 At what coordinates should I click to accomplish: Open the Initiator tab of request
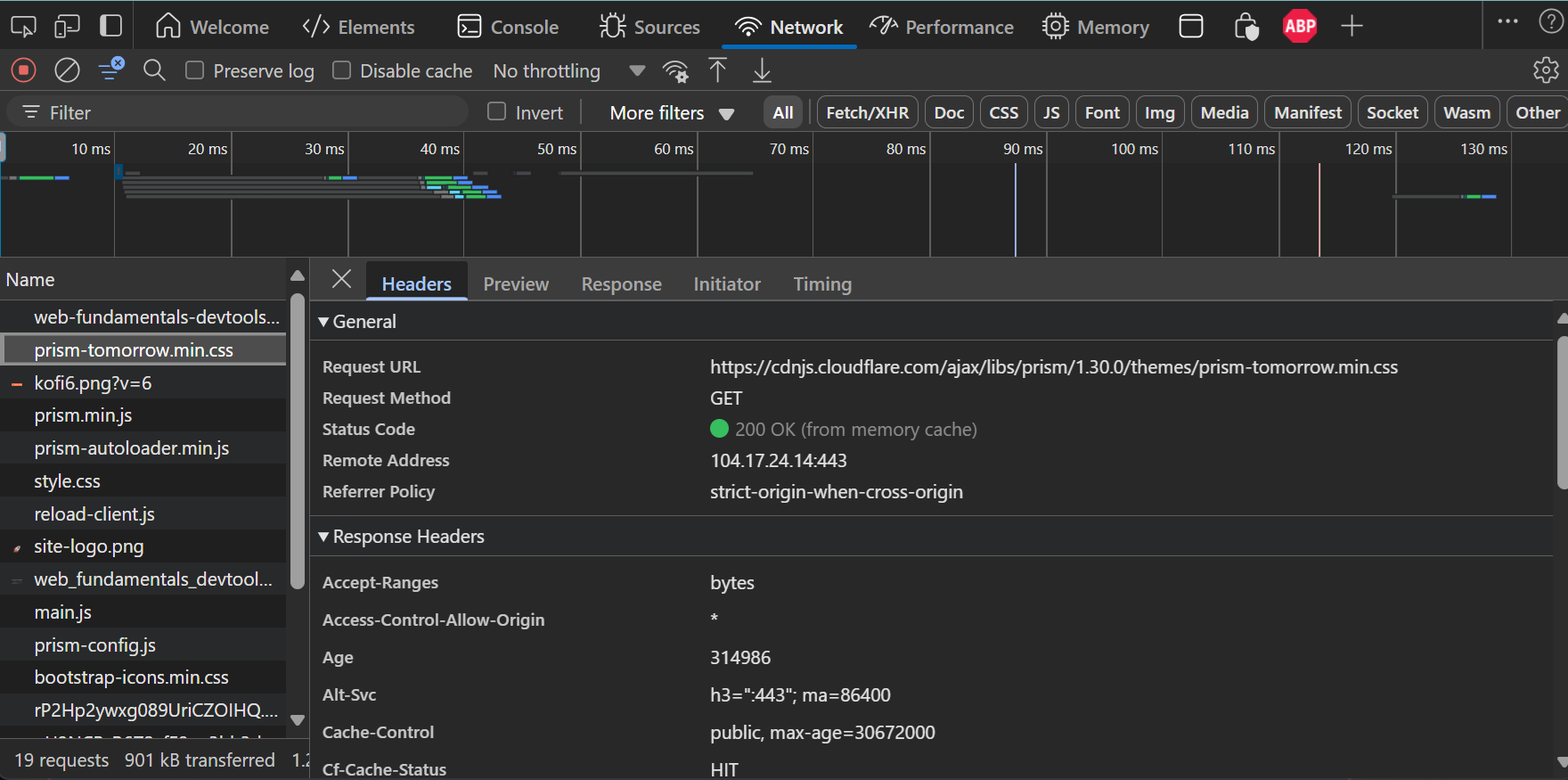pos(727,283)
